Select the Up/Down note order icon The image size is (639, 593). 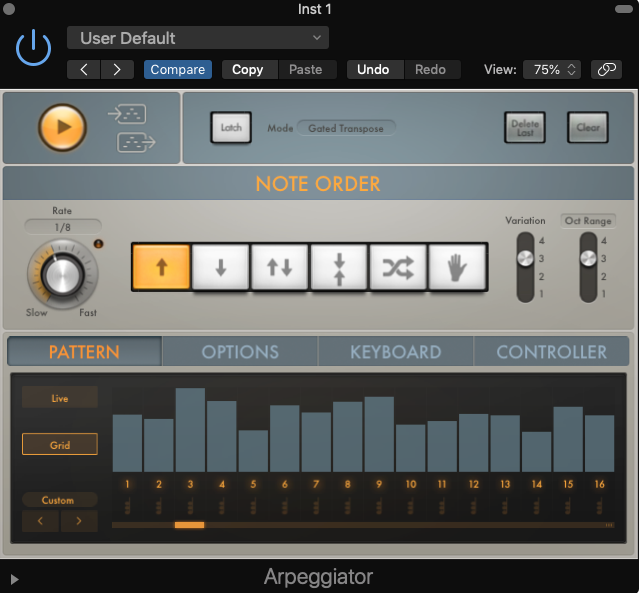pyautogui.click(x=280, y=267)
